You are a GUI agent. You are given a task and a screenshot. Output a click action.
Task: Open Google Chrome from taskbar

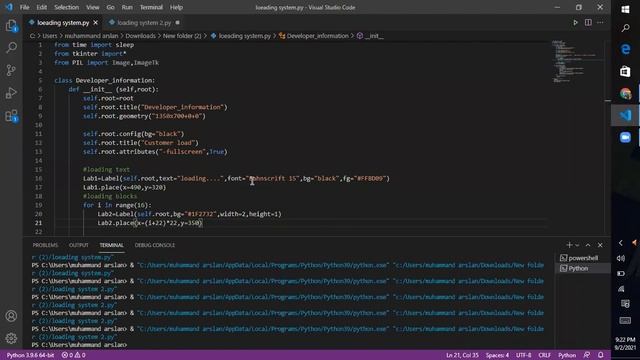625,93
